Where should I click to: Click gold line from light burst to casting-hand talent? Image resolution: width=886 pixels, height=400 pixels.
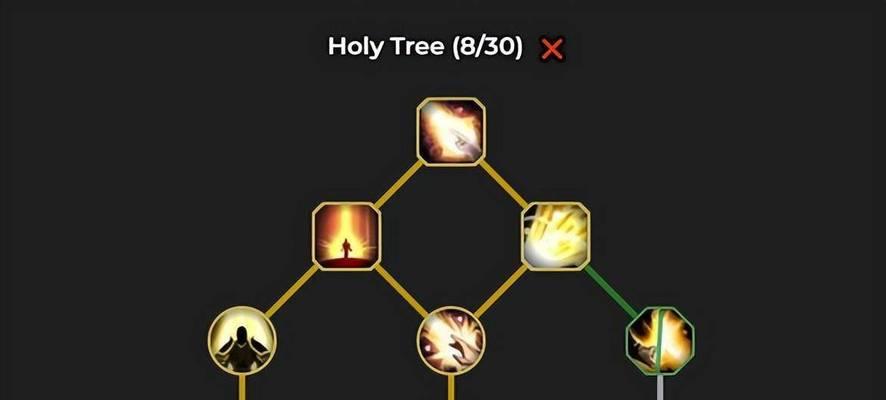pos(501,290)
